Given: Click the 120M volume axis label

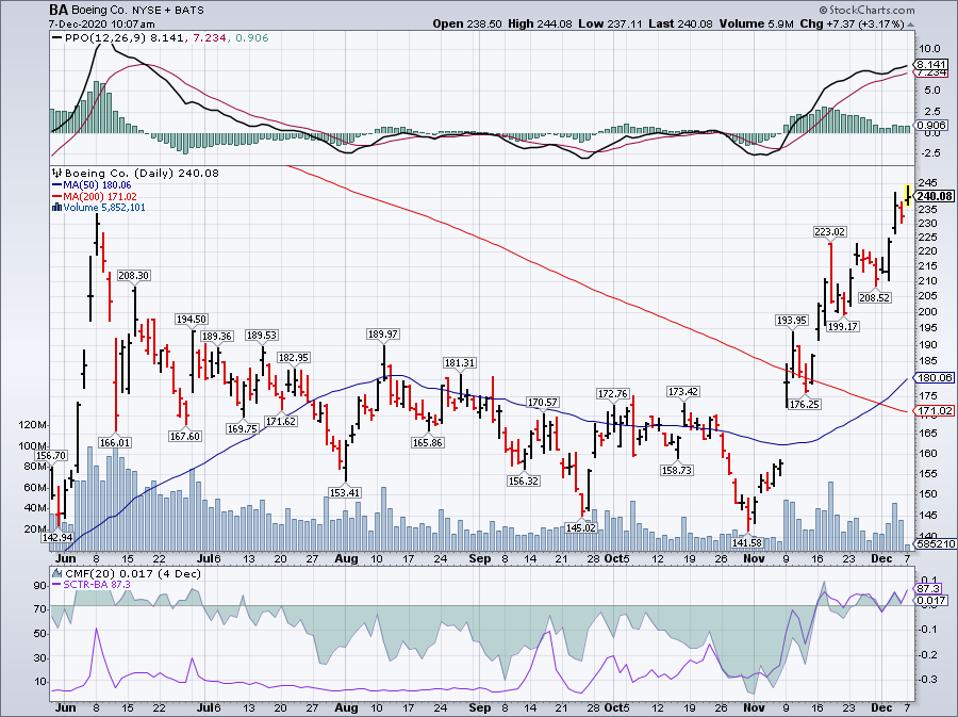Looking at the screenshot, I should tap(34, 425).
